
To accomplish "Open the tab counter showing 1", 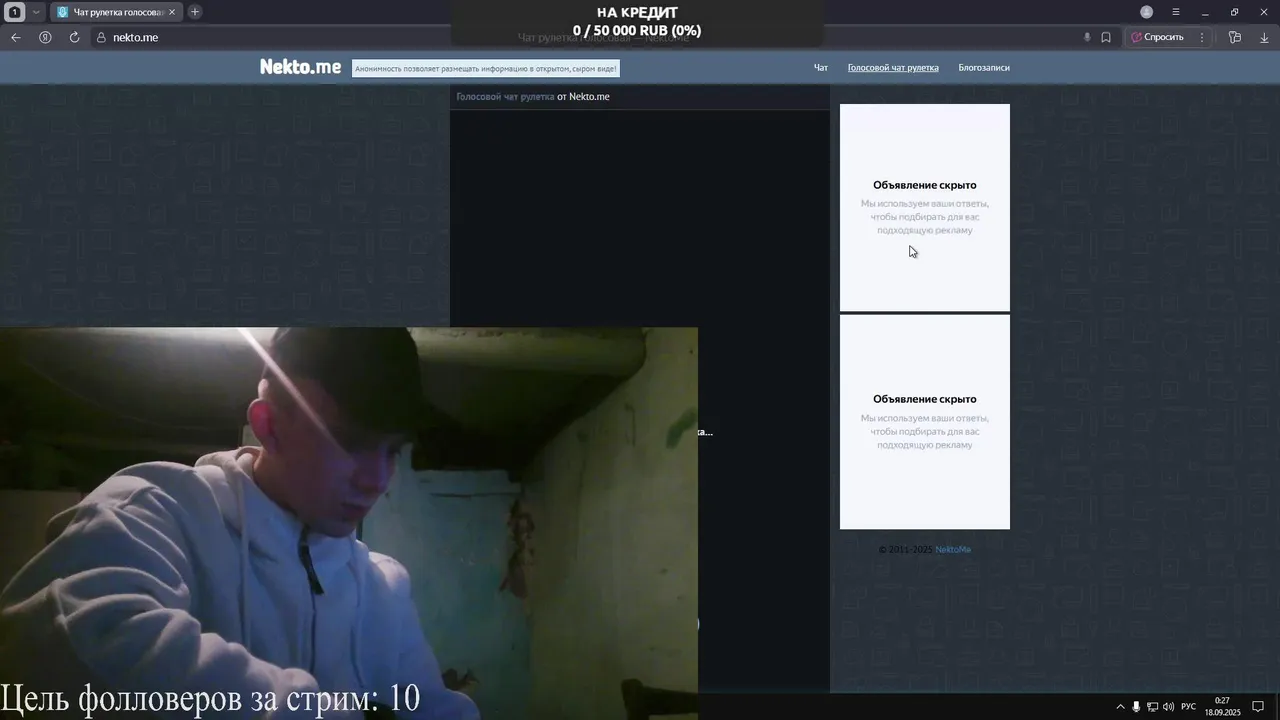I will pyautogui.click(x=15, y=12).
